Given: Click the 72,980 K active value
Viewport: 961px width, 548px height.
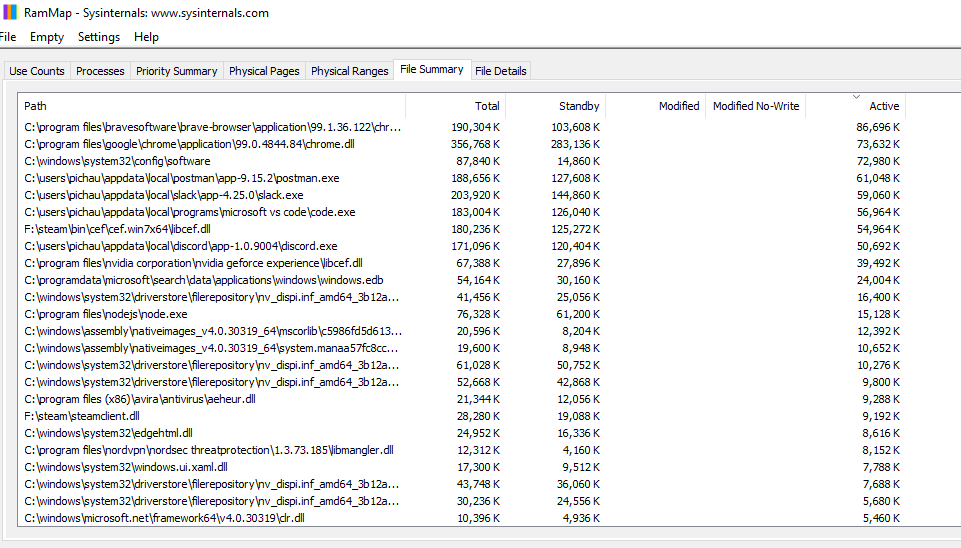Looking at the screenshot, I should point(878,161).
